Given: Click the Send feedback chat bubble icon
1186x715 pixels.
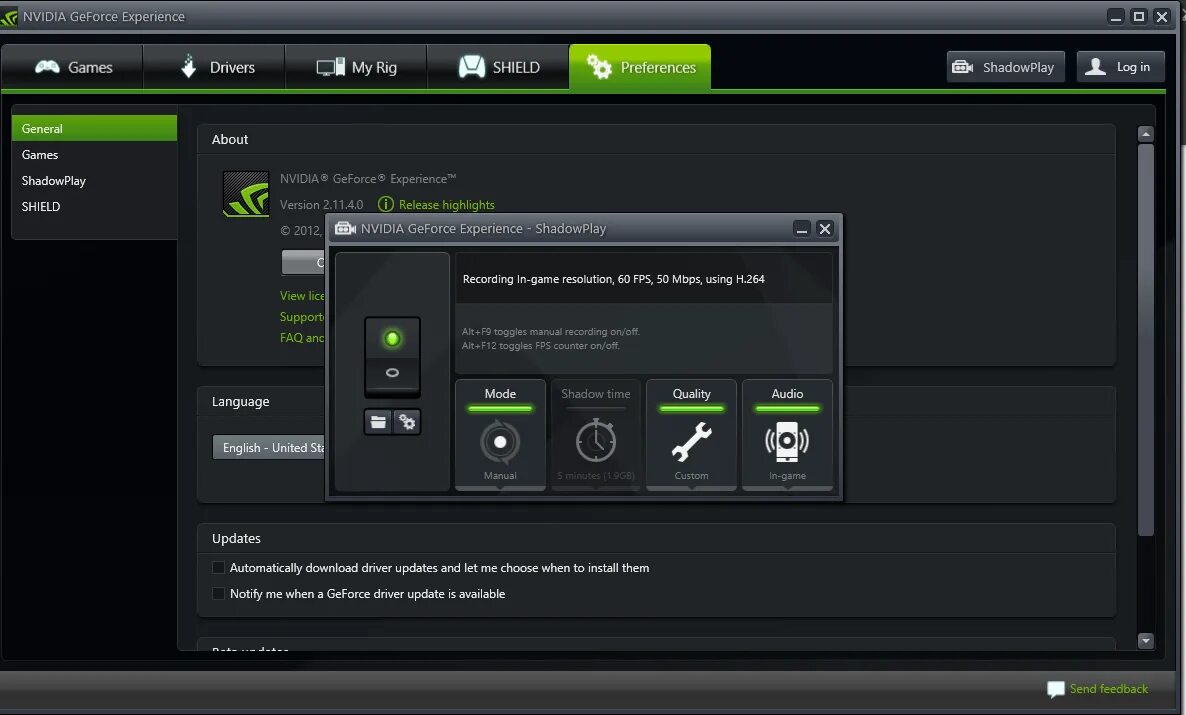Looking at the screenshot, I should coord(1056,689).
